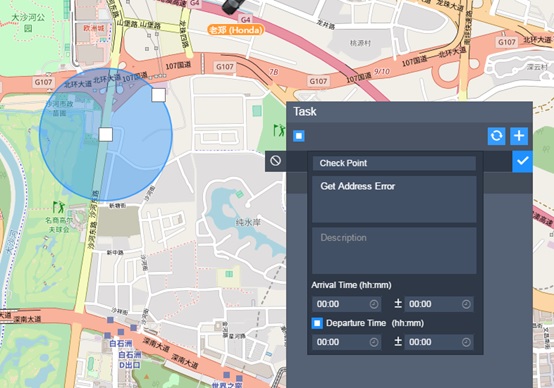Open clock picker in Arrival tolerance field
This screenshot has height=388, width=554.
pyautogui.click(x=466, y=304)
